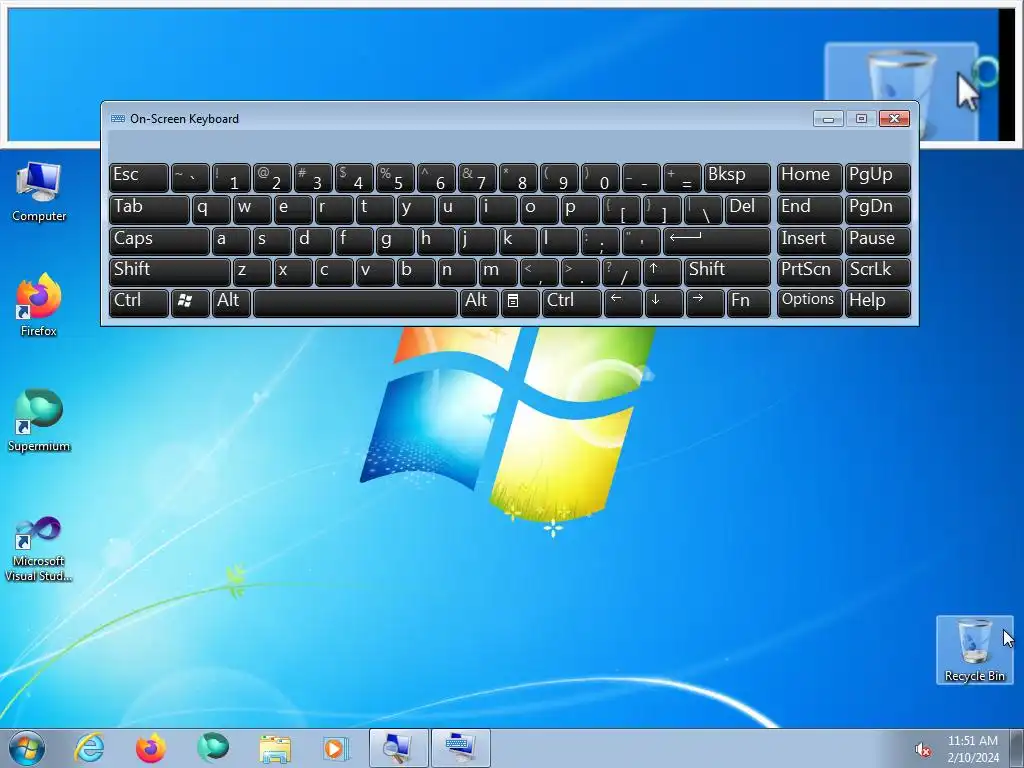Launch Firefox from the taskbar

click(151, 748)
